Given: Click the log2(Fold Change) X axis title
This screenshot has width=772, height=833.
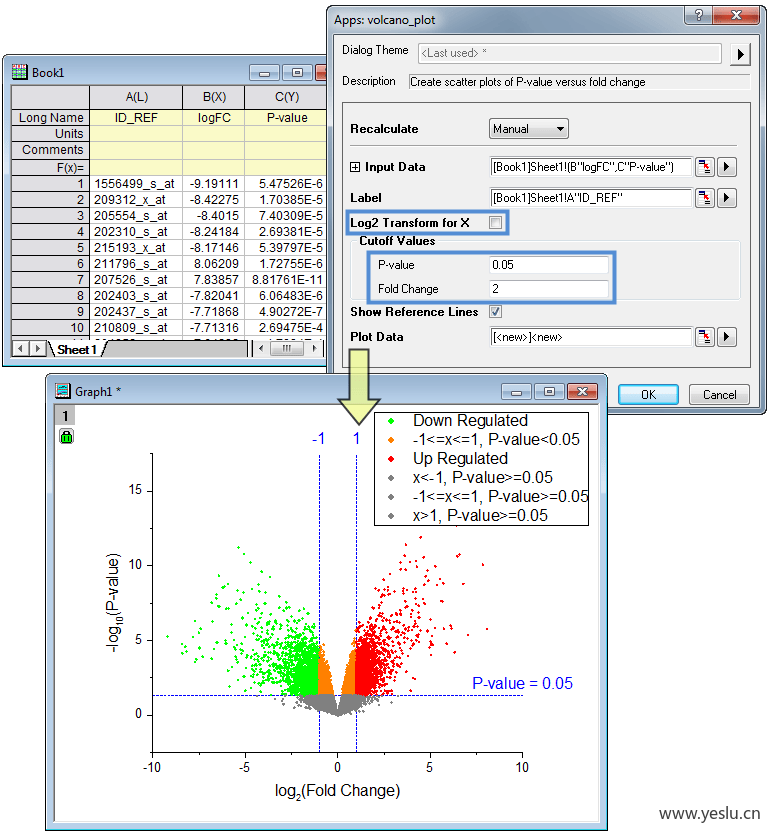Looking at the screenshot, I should 337,791.
